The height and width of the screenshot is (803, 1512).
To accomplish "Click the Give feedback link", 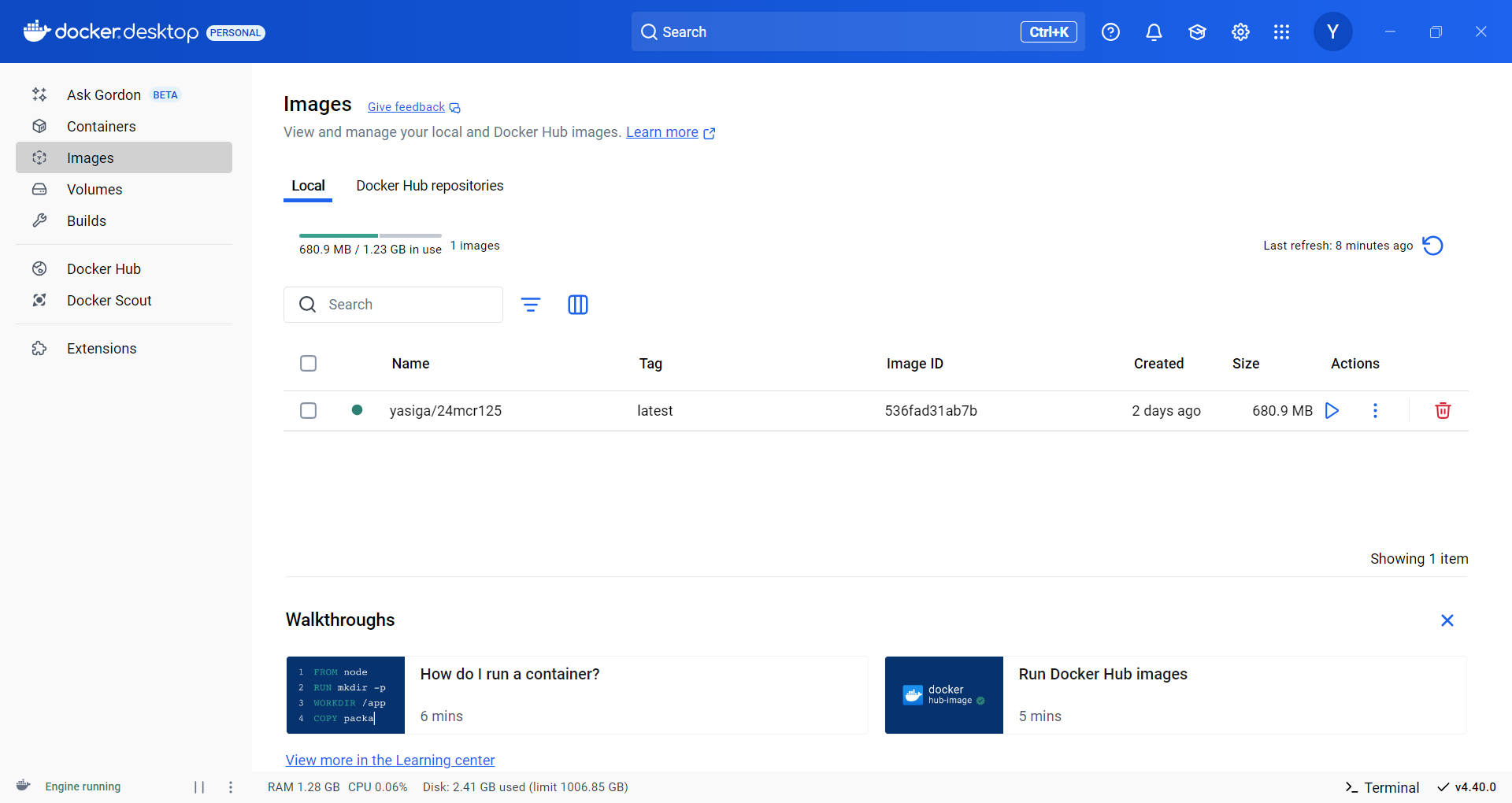I will point(413,107).
